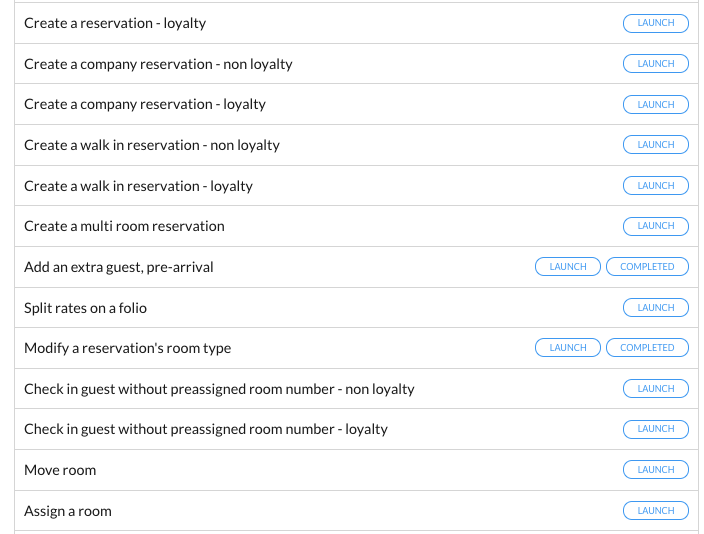Image resolution: width=704 pixels, height=534 pixels.
Task: Click Completed badge for 'Add an extra guest'
Action: click(x=647, y=267)
